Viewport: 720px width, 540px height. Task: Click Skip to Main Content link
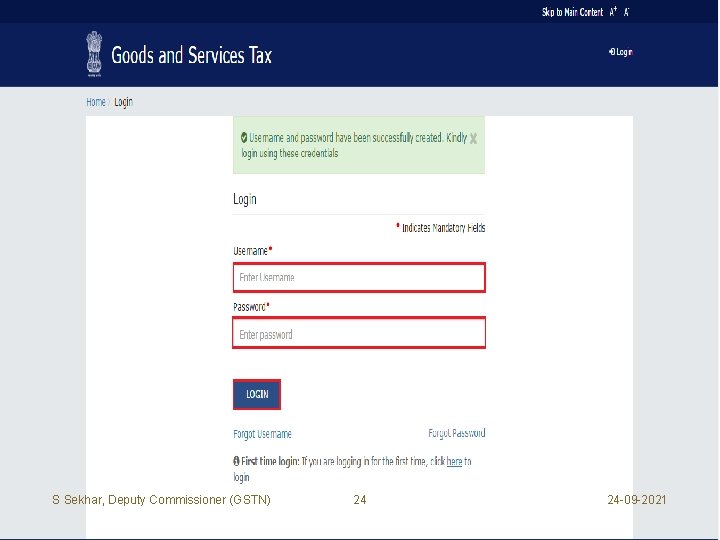tap(572, 12)
